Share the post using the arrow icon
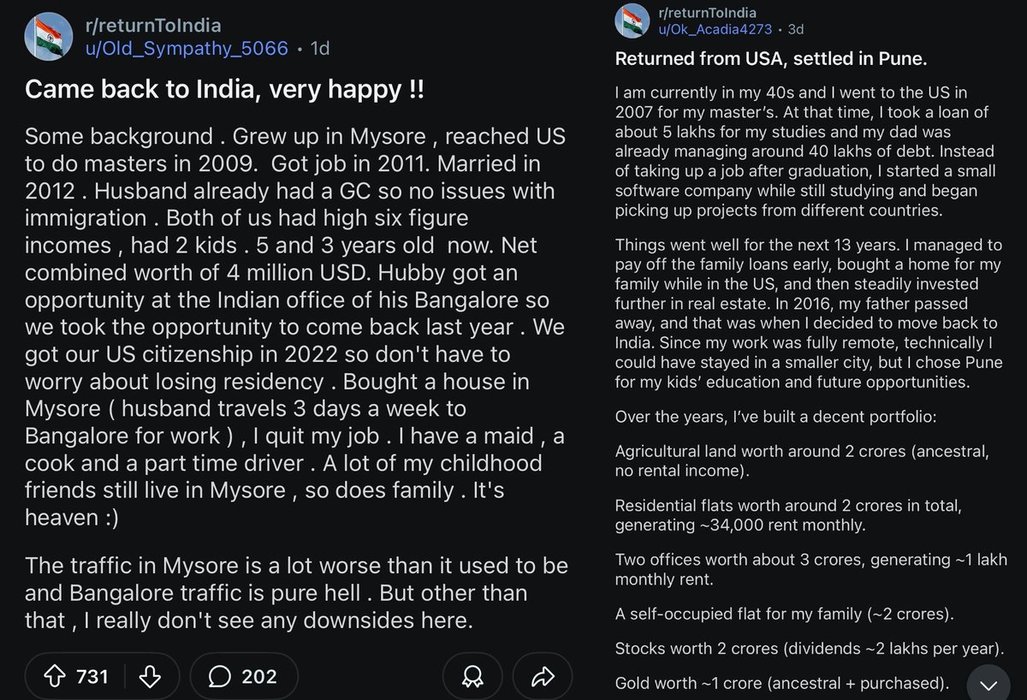This screenshot has height=700, width=1027. 543,677
